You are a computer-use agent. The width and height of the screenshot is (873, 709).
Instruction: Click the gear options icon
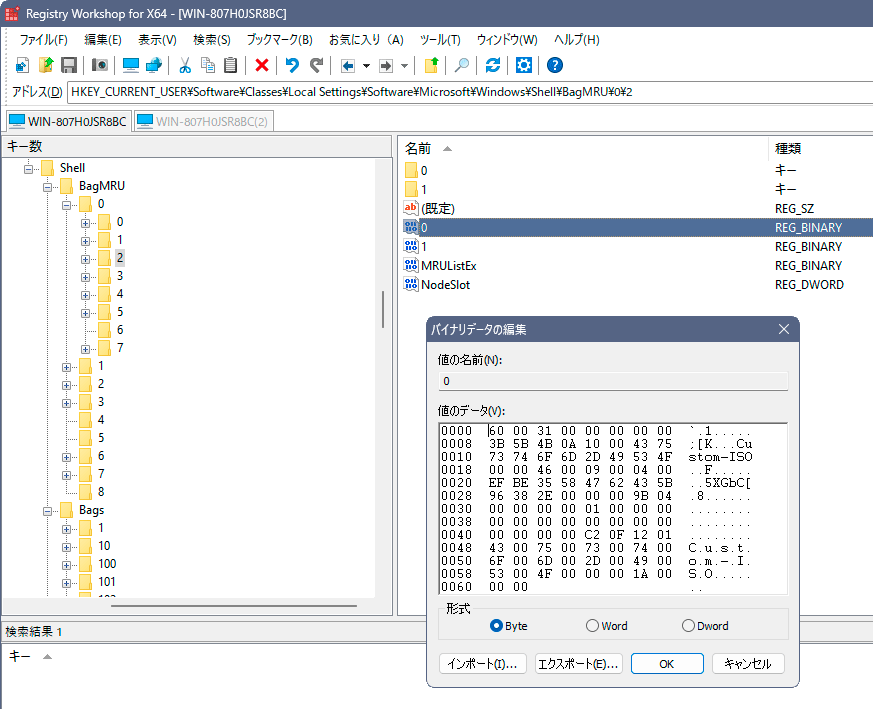point(524,66)
